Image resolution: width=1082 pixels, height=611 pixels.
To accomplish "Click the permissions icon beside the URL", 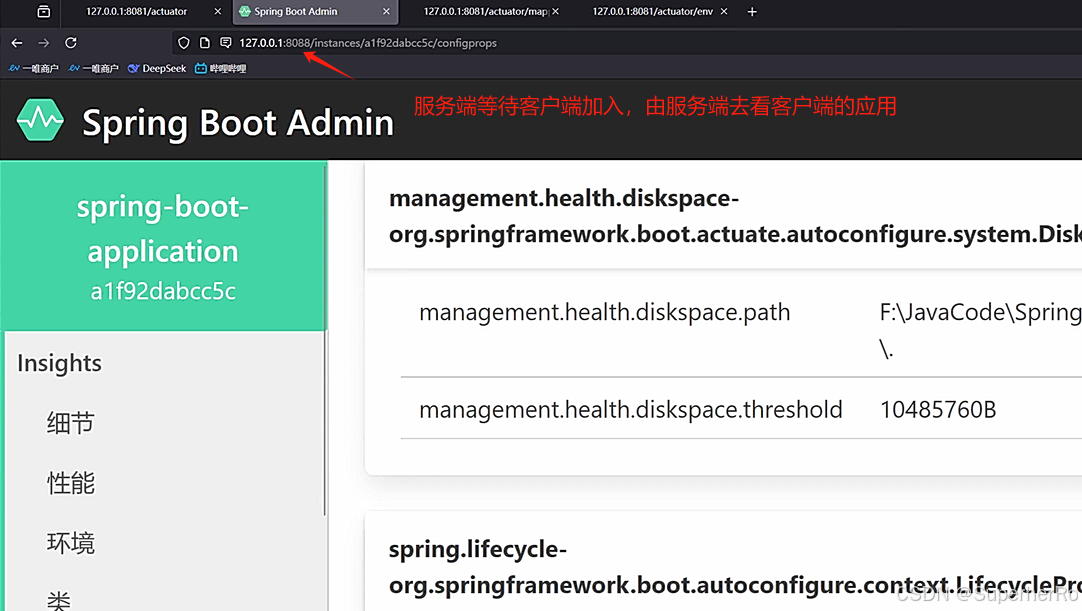I will 226,43.
